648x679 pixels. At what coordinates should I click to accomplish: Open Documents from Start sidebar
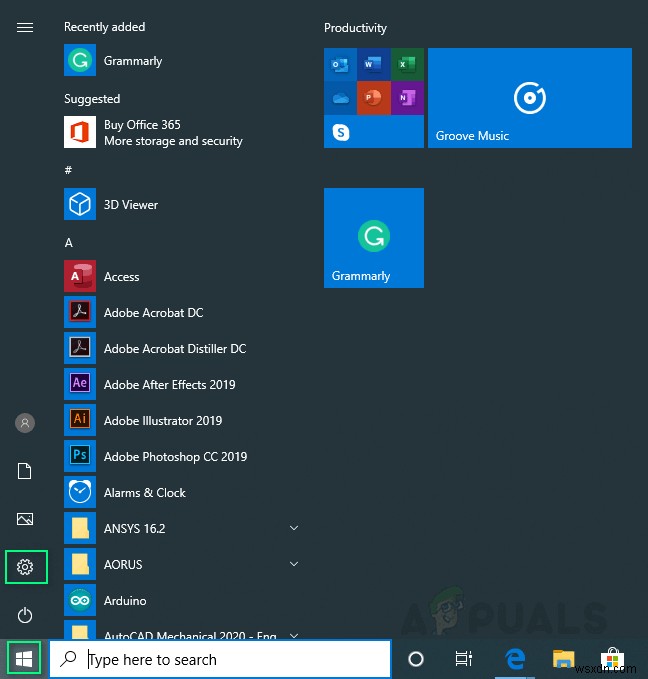click(x=25, y=471)
